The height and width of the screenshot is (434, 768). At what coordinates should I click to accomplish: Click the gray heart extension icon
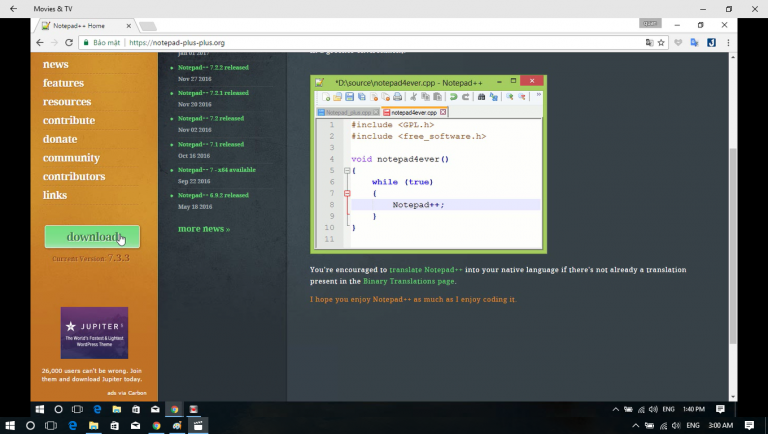pyautogui.click(x=678, y=43)
